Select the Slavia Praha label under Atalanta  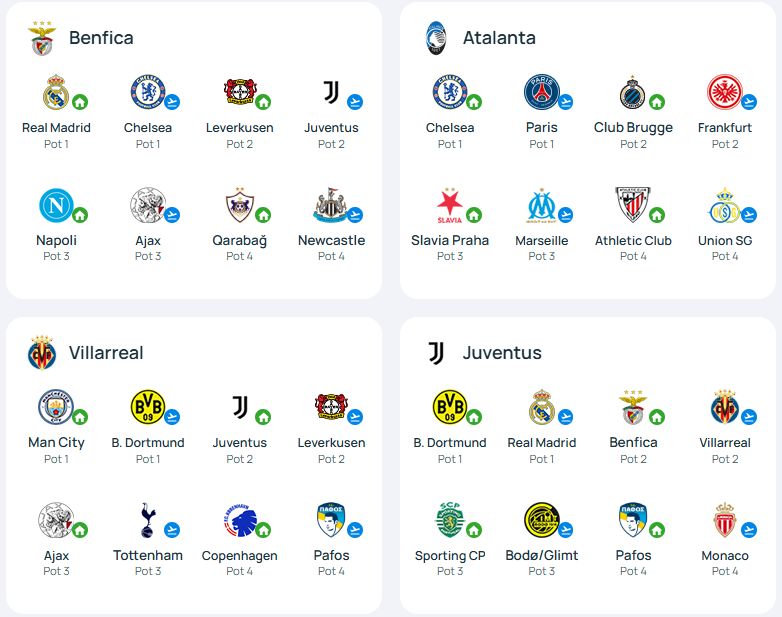pos(450,240)
